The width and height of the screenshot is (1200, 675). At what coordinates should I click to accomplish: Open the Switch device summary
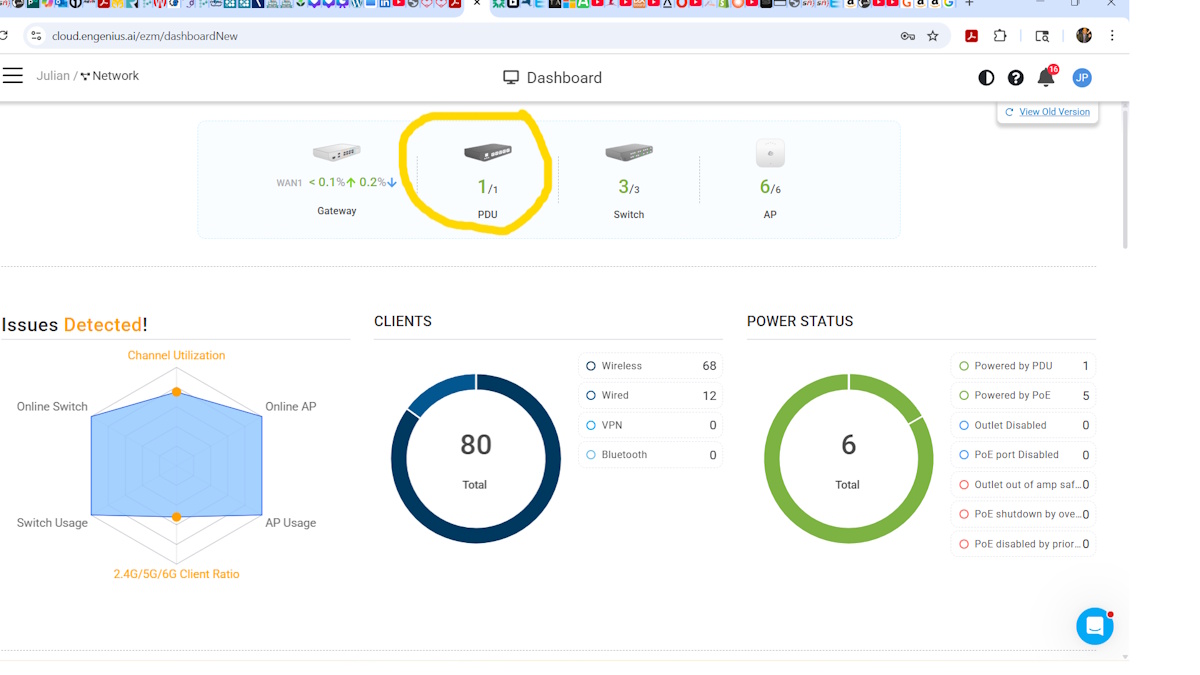click(x=629, y=153)
